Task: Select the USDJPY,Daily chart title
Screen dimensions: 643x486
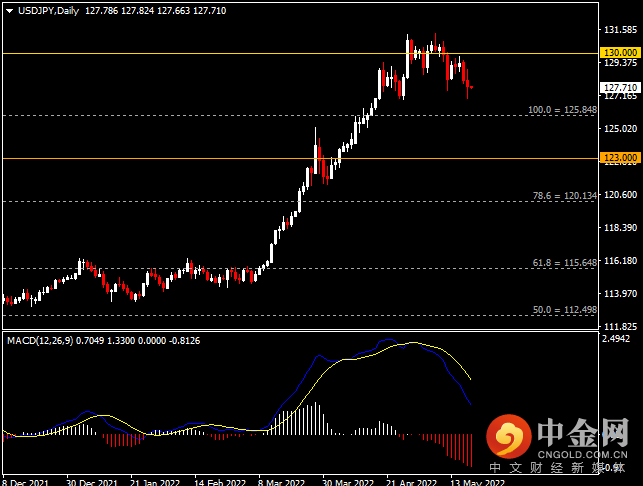Action: click(48, 11)
